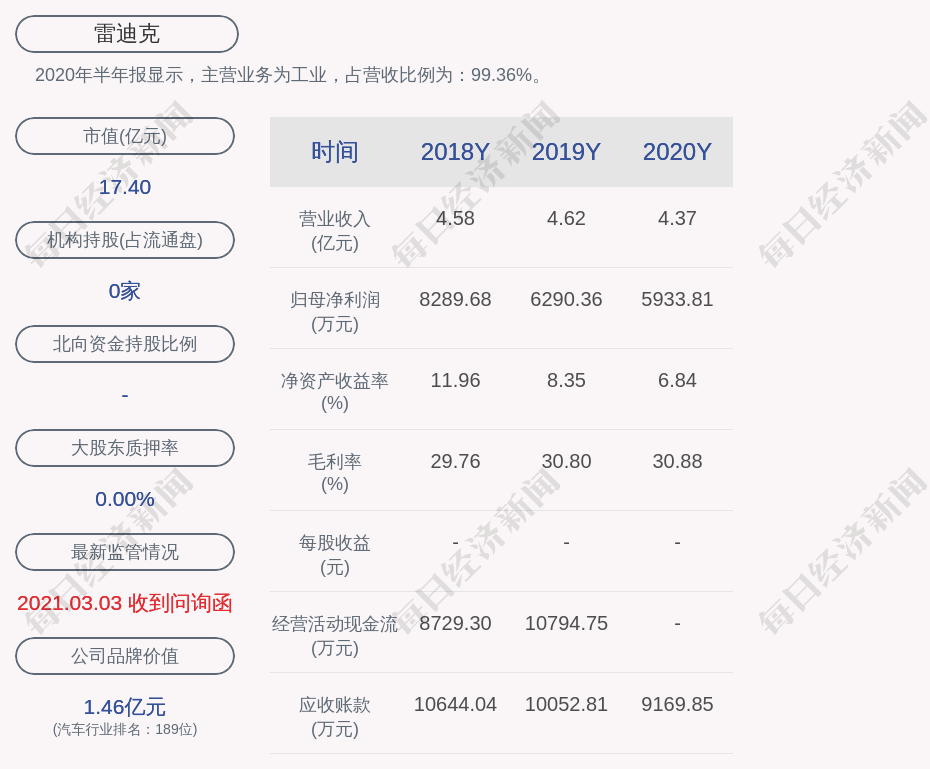Click the red 2021.03.03 收到问询函 notice
Screen dimensions: 930x769
(125, 603)
